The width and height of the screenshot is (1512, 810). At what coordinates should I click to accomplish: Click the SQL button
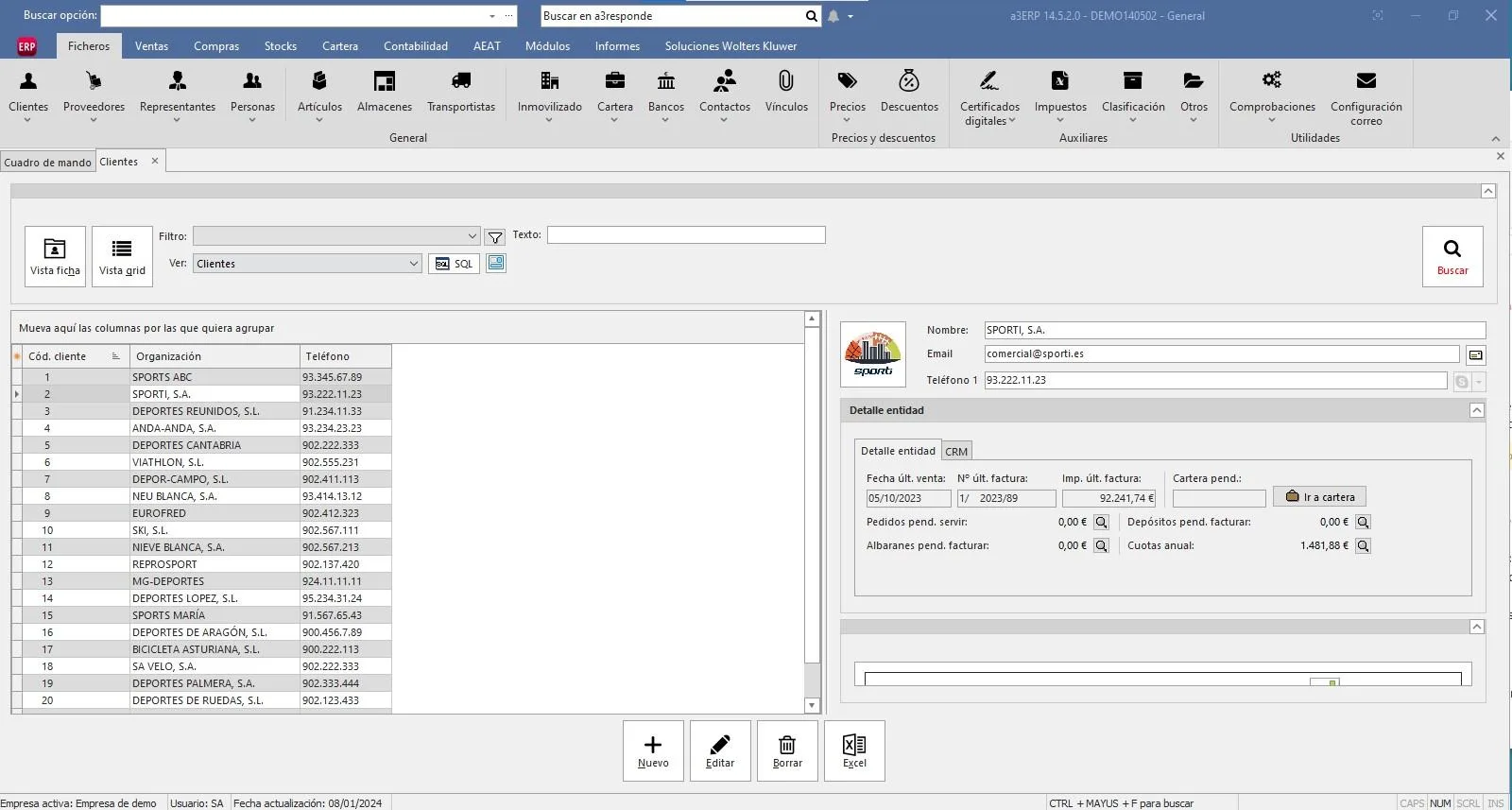[454, 264]
